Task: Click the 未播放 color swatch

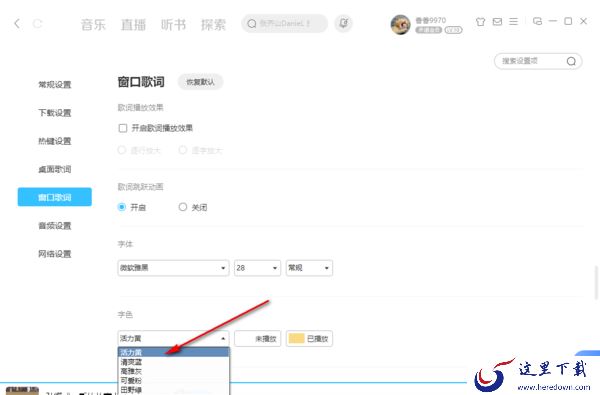Action: point(258,338)
